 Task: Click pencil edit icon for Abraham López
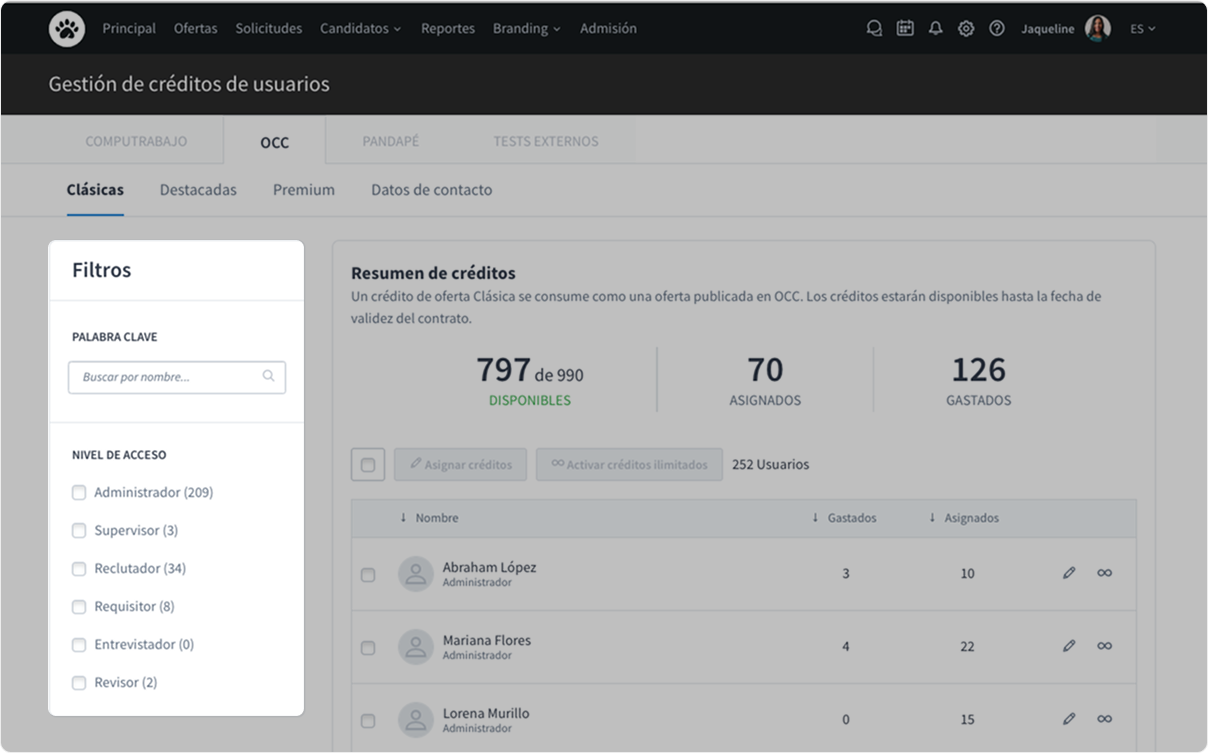[1069, 573]
